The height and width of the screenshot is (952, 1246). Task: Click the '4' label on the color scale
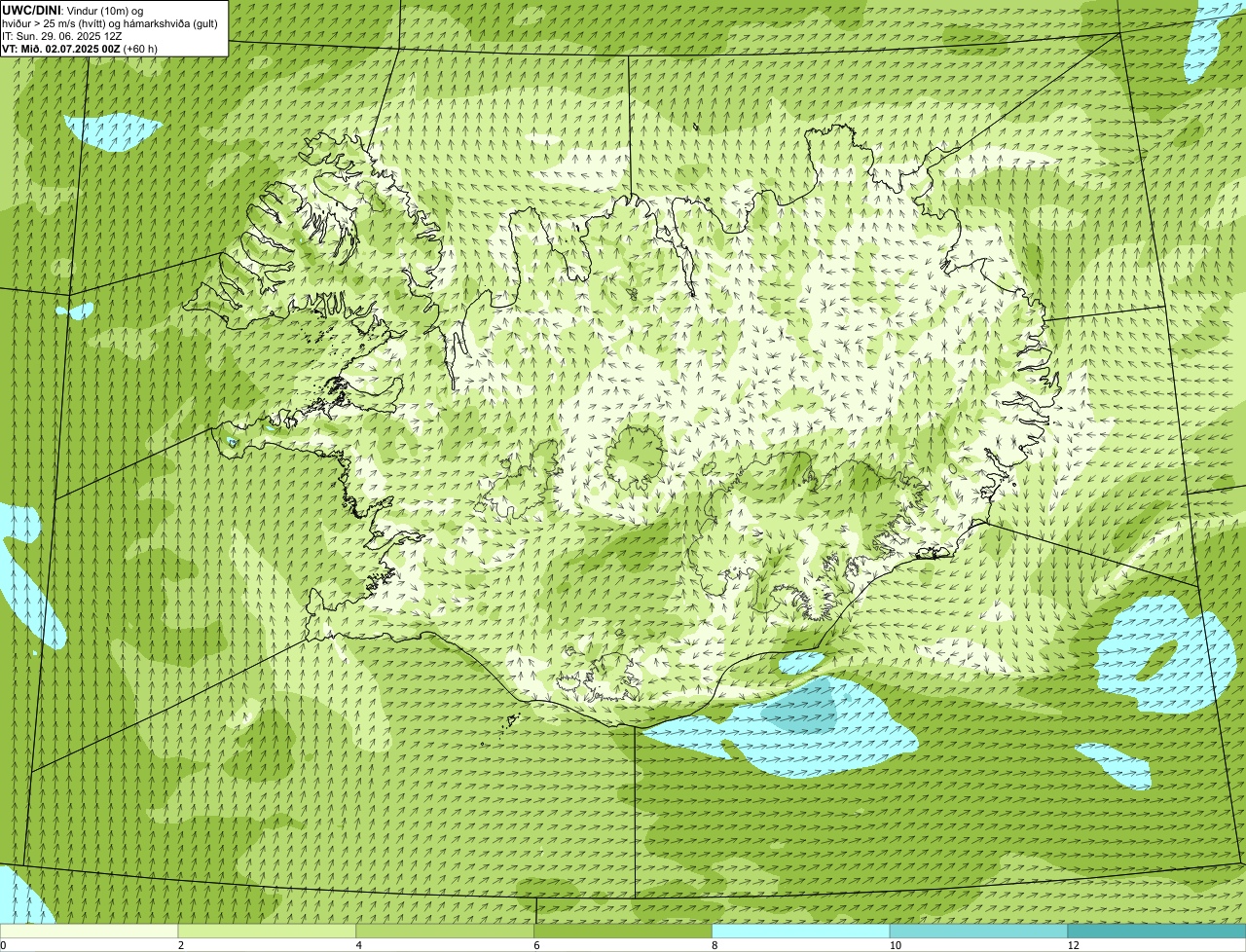pos(359,945)
